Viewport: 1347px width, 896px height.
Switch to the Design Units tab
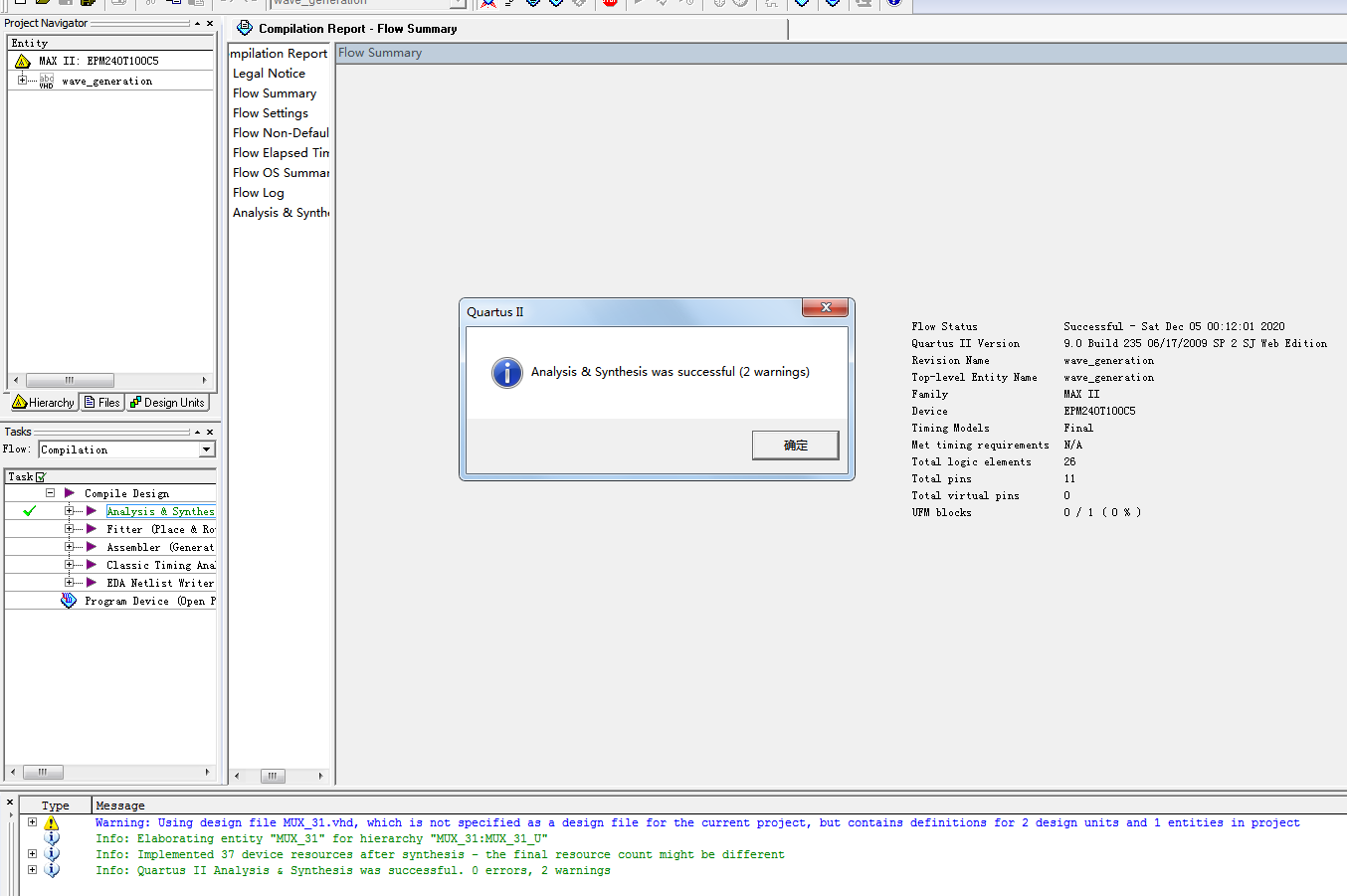(167, 403)
